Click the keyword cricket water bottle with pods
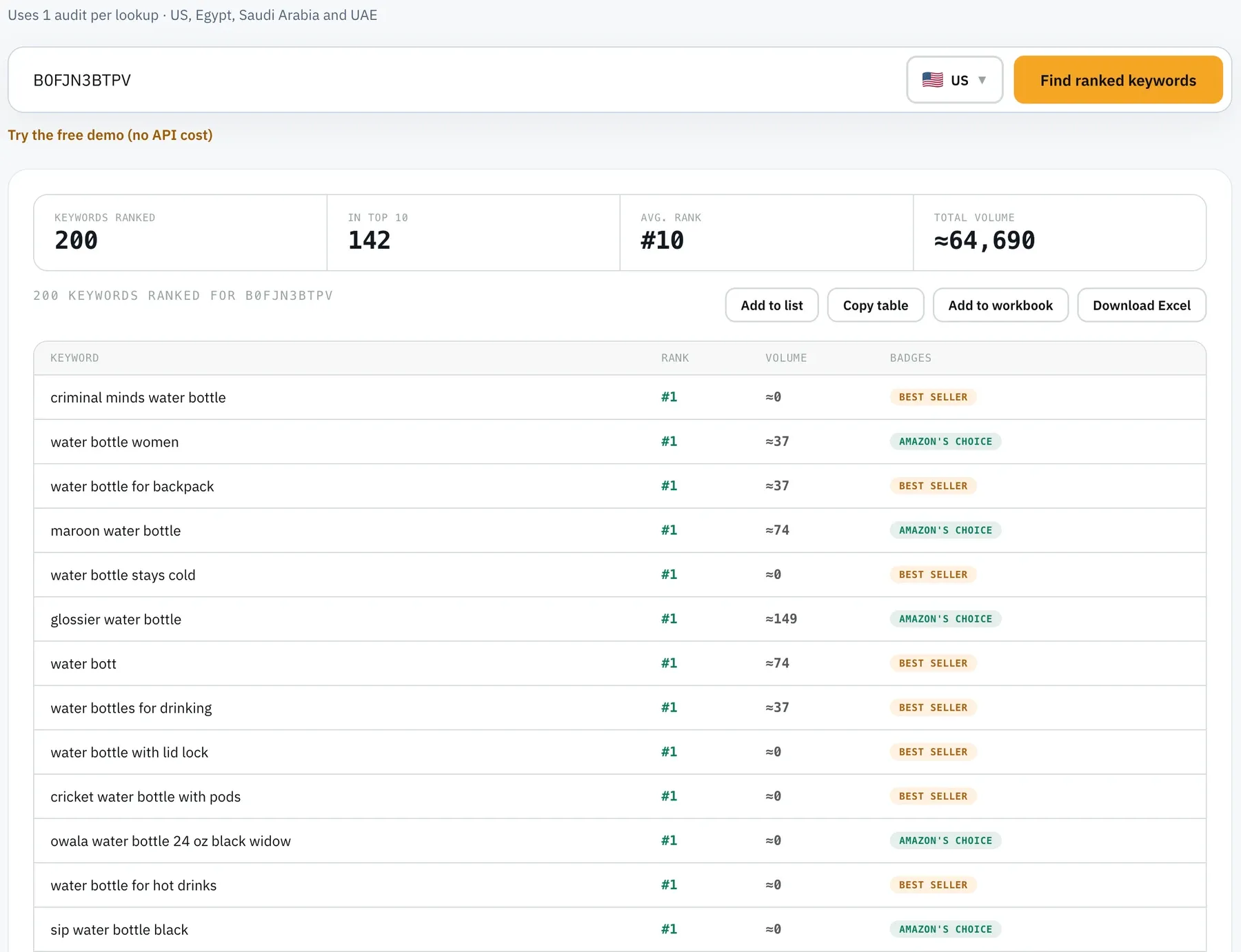The image size is (1241, 952). pyautogui.click(x=145, y=797)
